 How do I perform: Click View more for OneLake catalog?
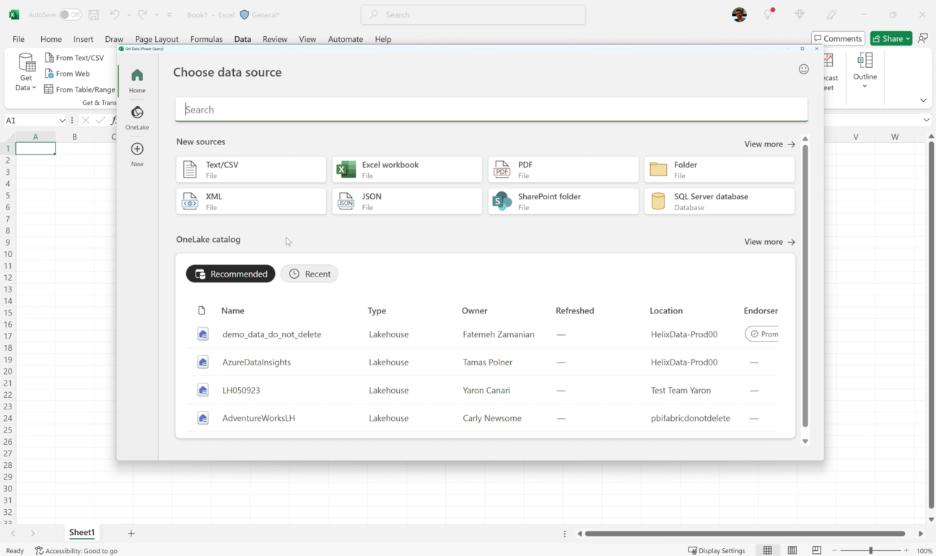(x=769, y=242)
